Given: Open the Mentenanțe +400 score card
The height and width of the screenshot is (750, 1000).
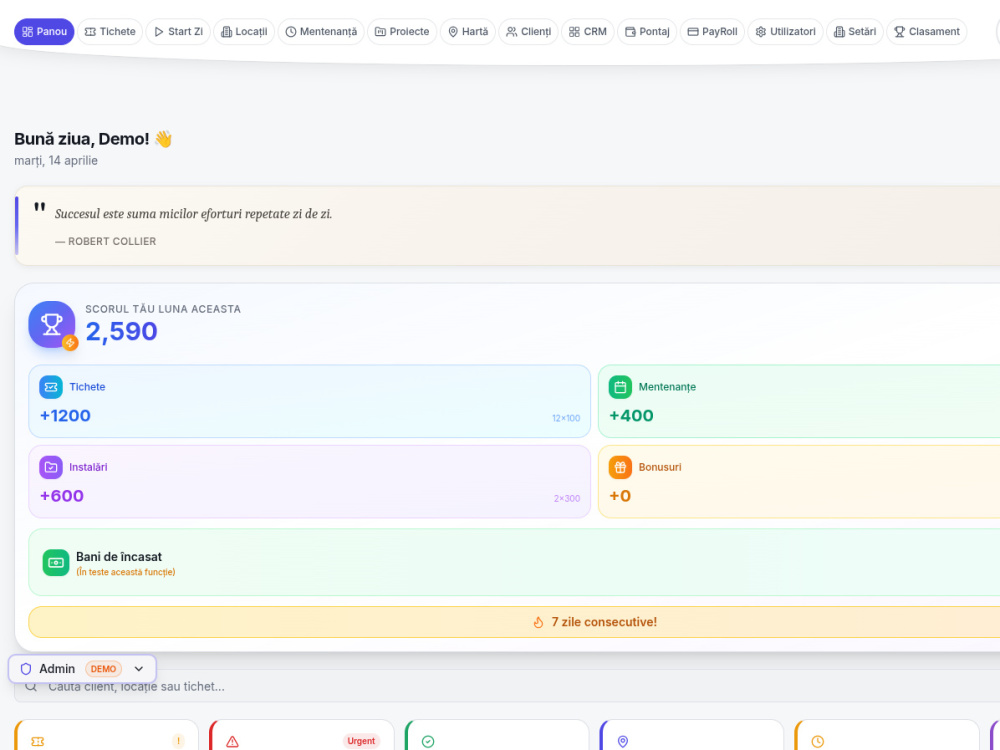Looking at the screenshot, I should pyautogui.click(x=798, y=401).
